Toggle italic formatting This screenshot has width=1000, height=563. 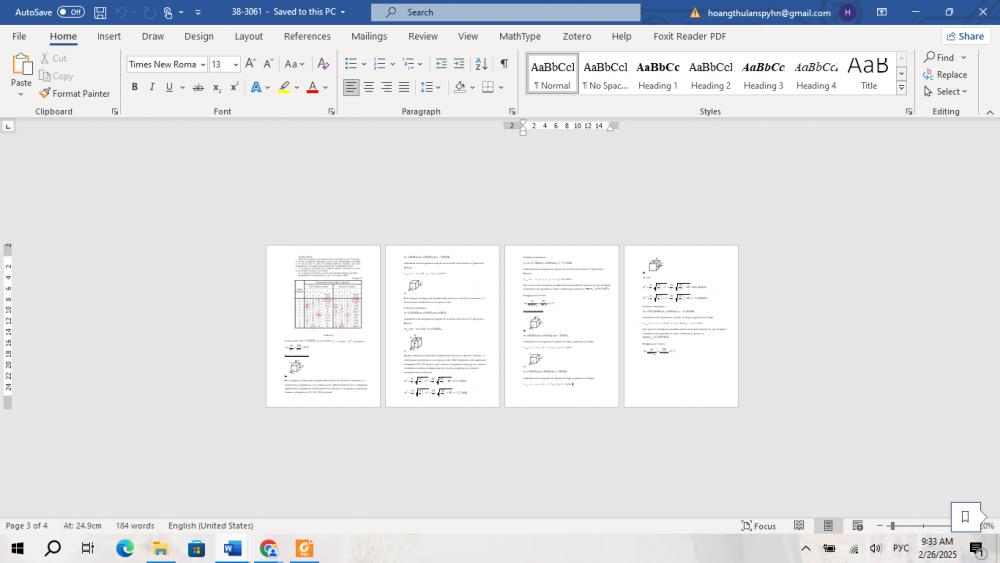click(151, 88)
